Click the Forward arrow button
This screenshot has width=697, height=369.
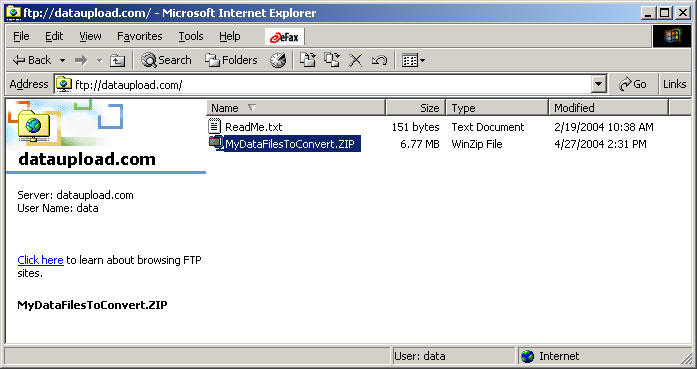[x=81, y=60]
